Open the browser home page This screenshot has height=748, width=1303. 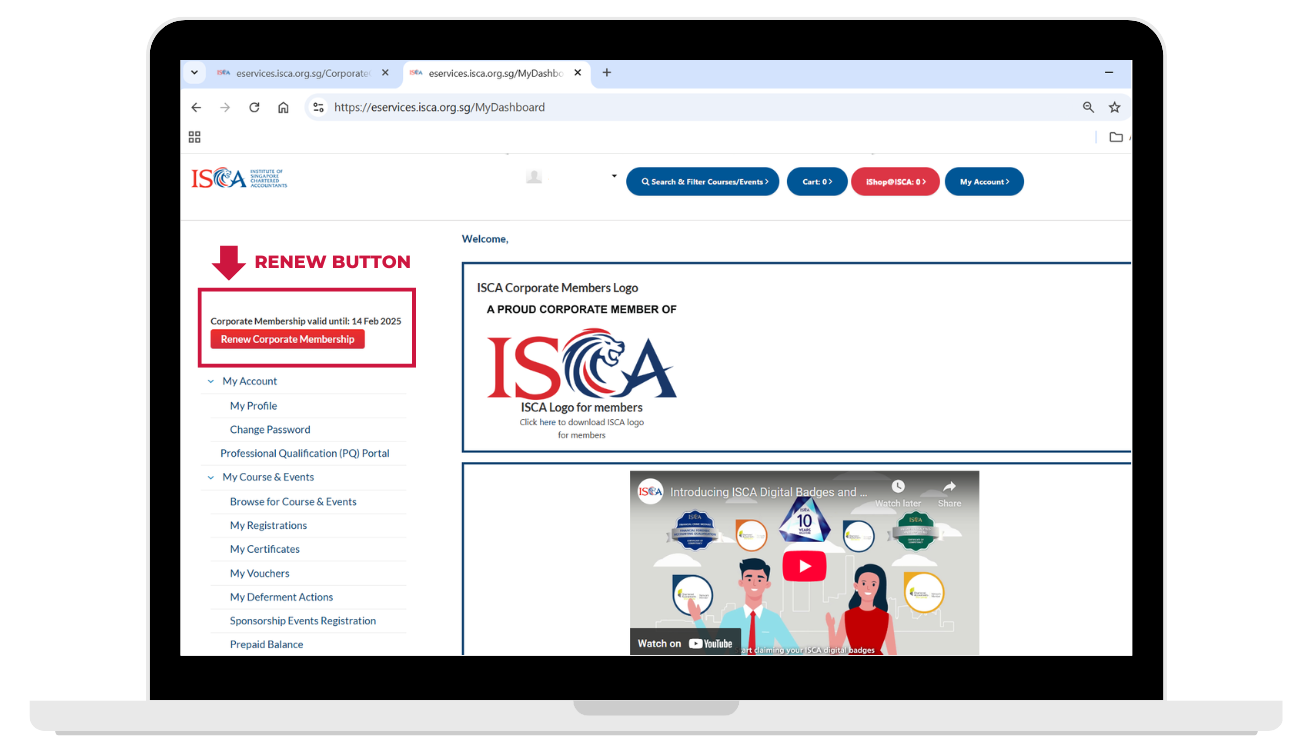click(283, 107)
